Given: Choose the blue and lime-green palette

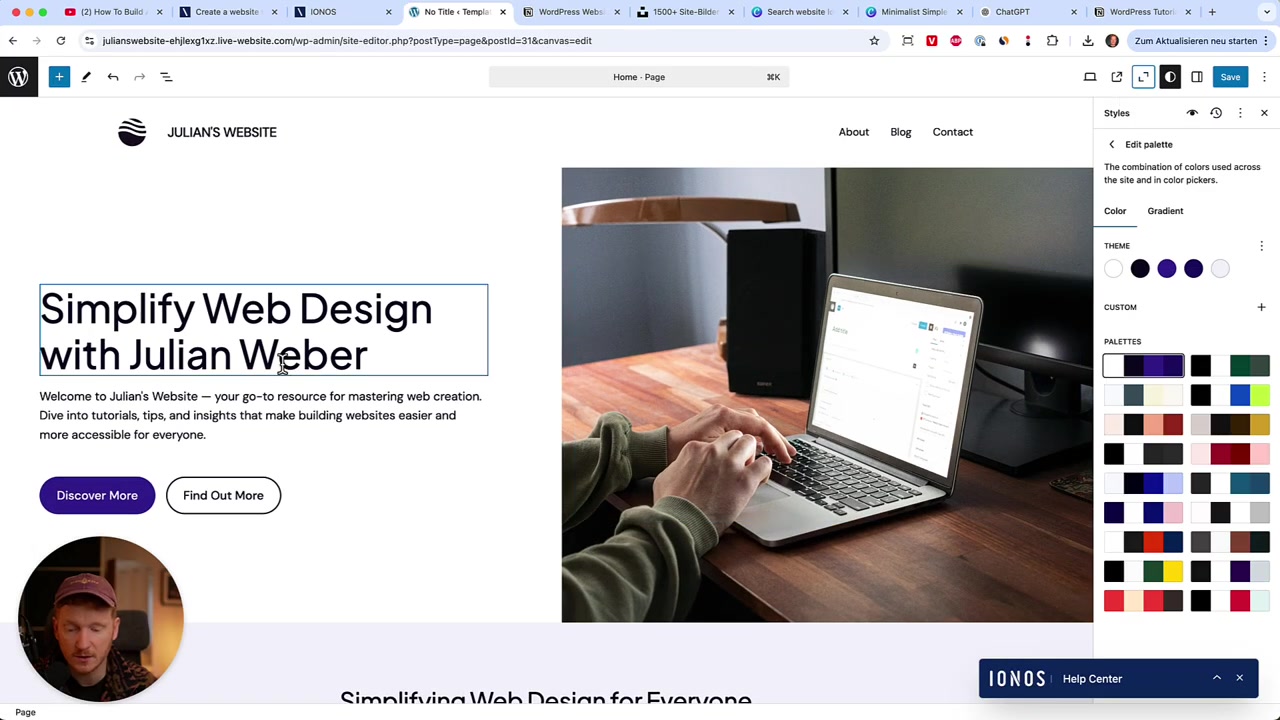Looking at the screenshot, I should click(1230, 396).
